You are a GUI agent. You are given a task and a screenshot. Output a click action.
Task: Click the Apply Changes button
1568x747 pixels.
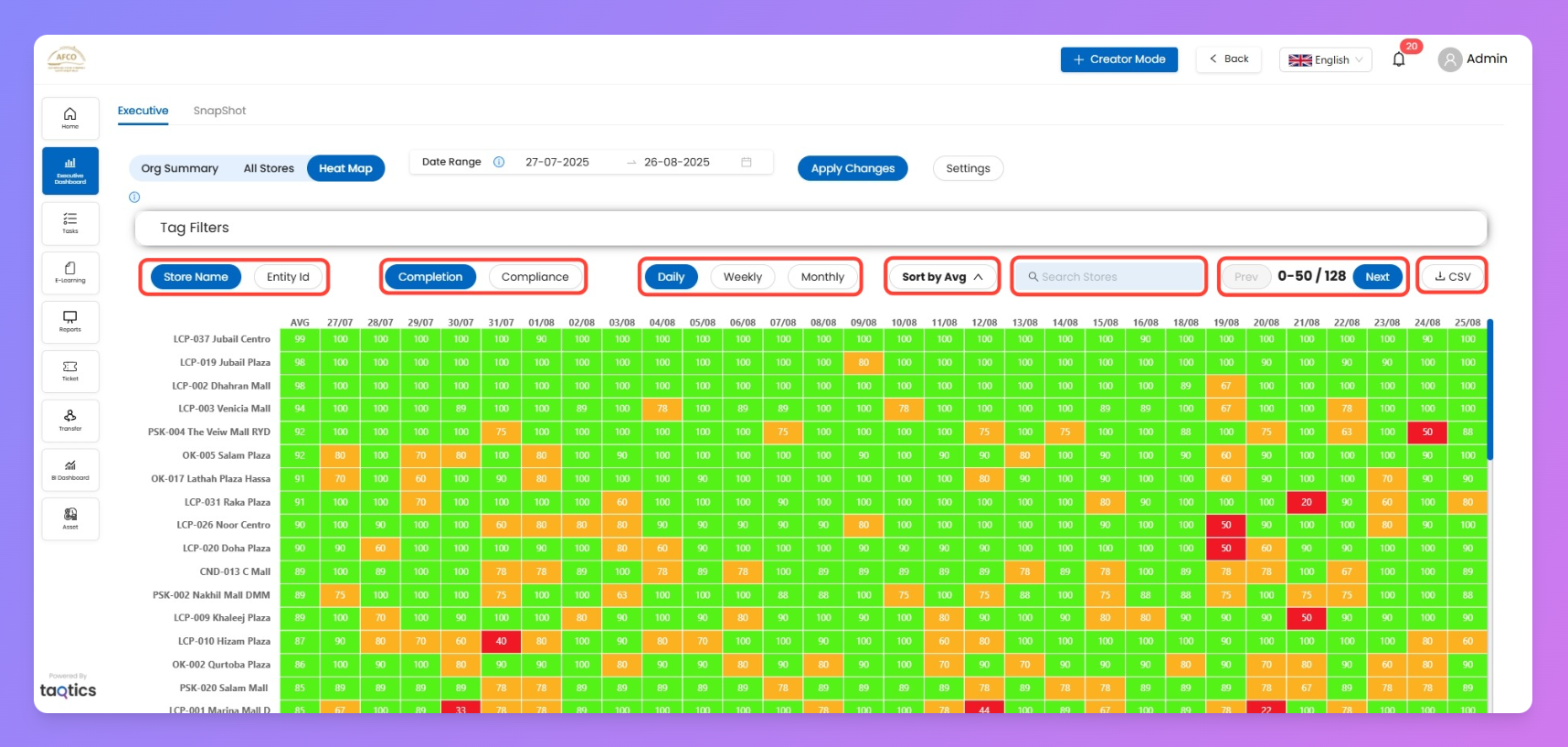(853, 168)
